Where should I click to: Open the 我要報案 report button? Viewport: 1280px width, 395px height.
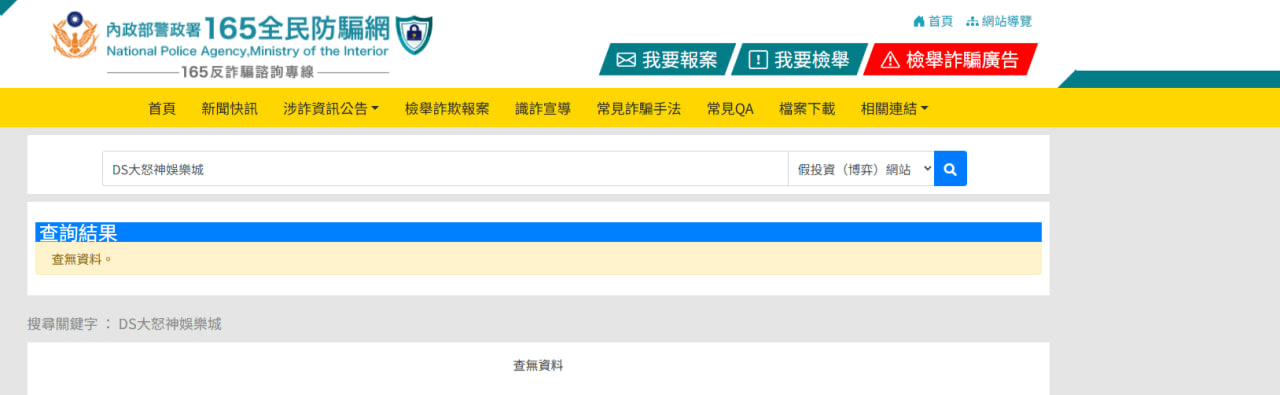[667, 60]
